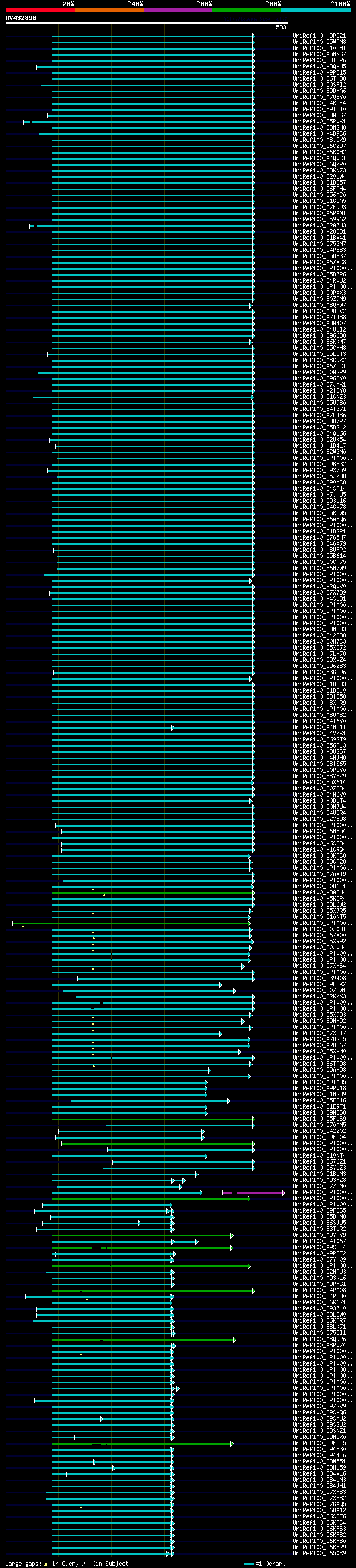This screenshot has height=1568, width=356.
Task: Select hit label UniRef100_Q8W551
Action: tap(319, 1461)
